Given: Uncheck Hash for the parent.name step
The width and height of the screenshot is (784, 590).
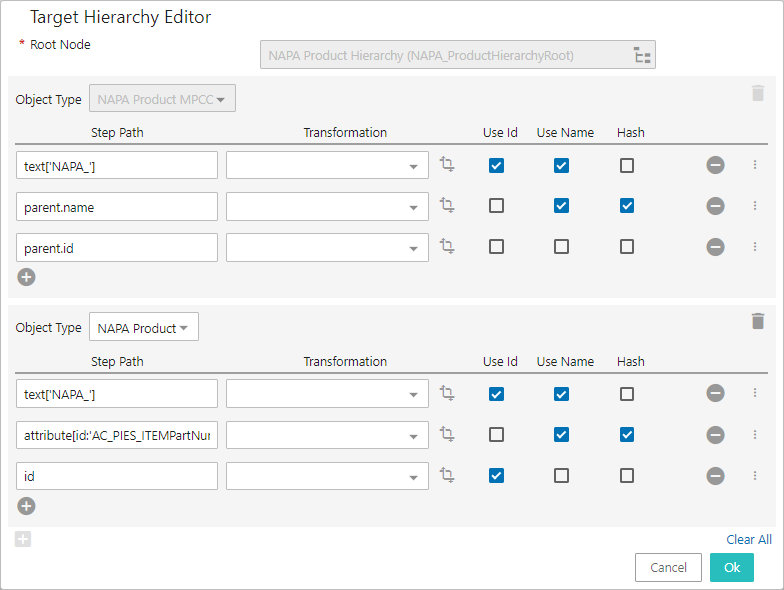Looking at the screenshot, I should point(626,206).
